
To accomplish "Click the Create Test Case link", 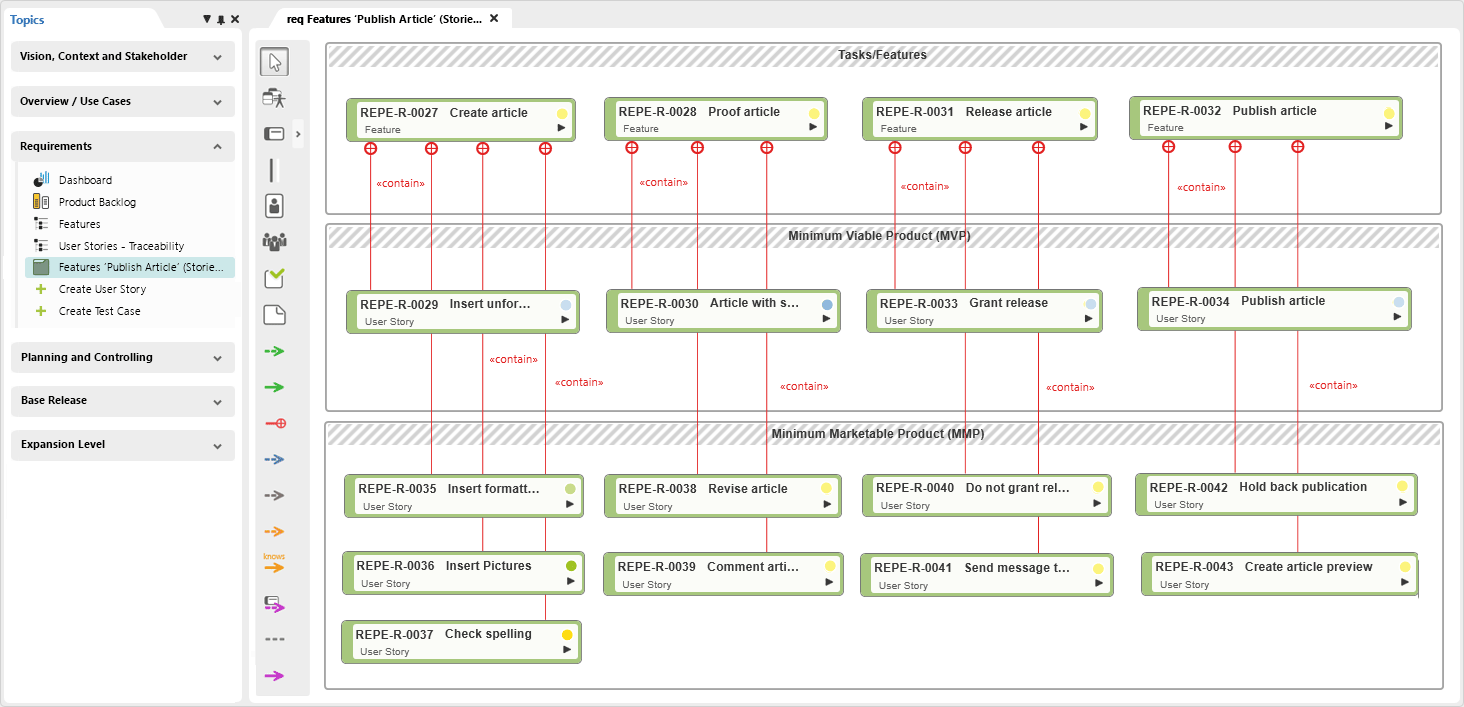I will (x=99, y=311).
